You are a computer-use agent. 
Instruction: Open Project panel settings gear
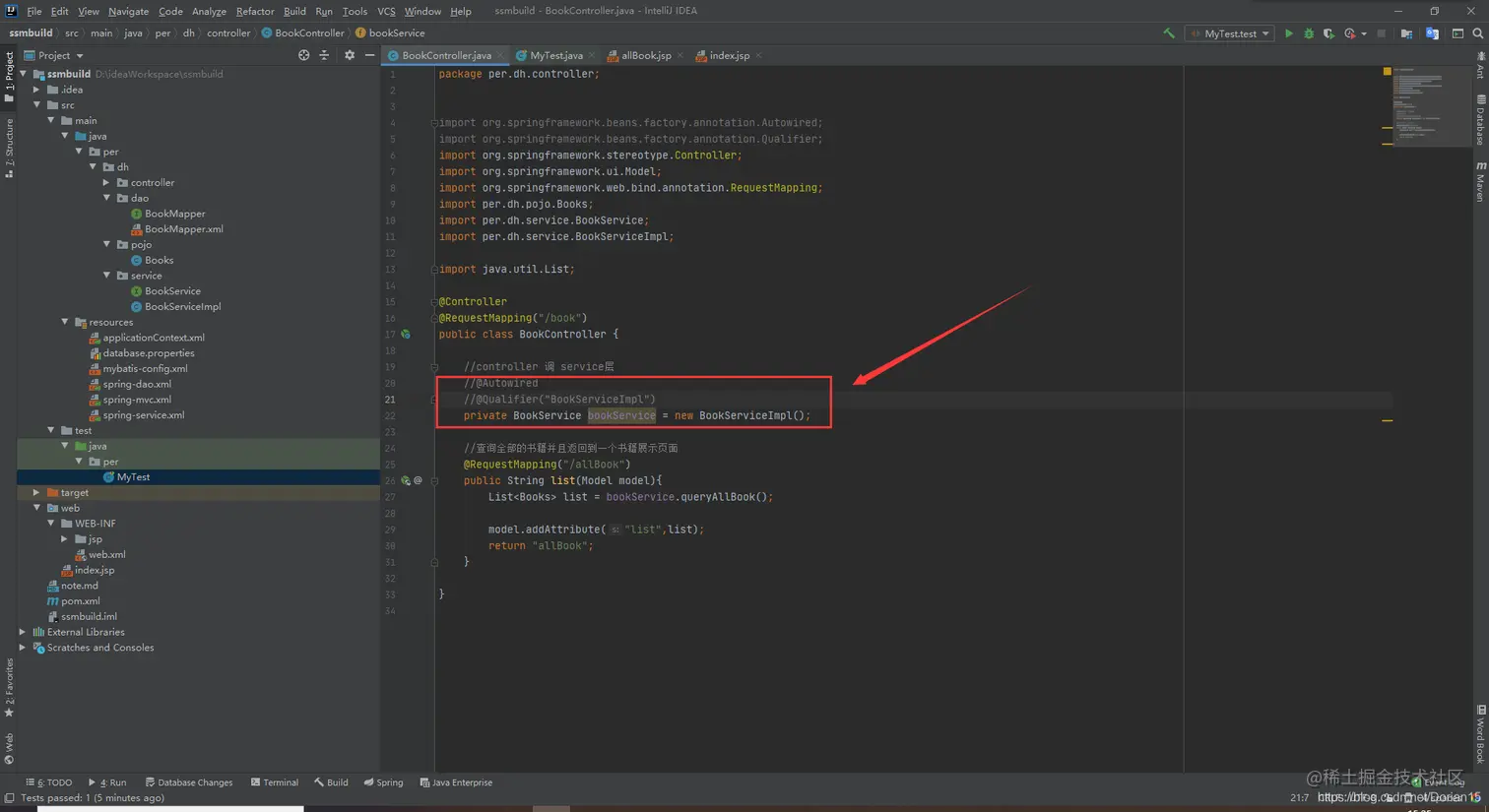tap(350, 56)
